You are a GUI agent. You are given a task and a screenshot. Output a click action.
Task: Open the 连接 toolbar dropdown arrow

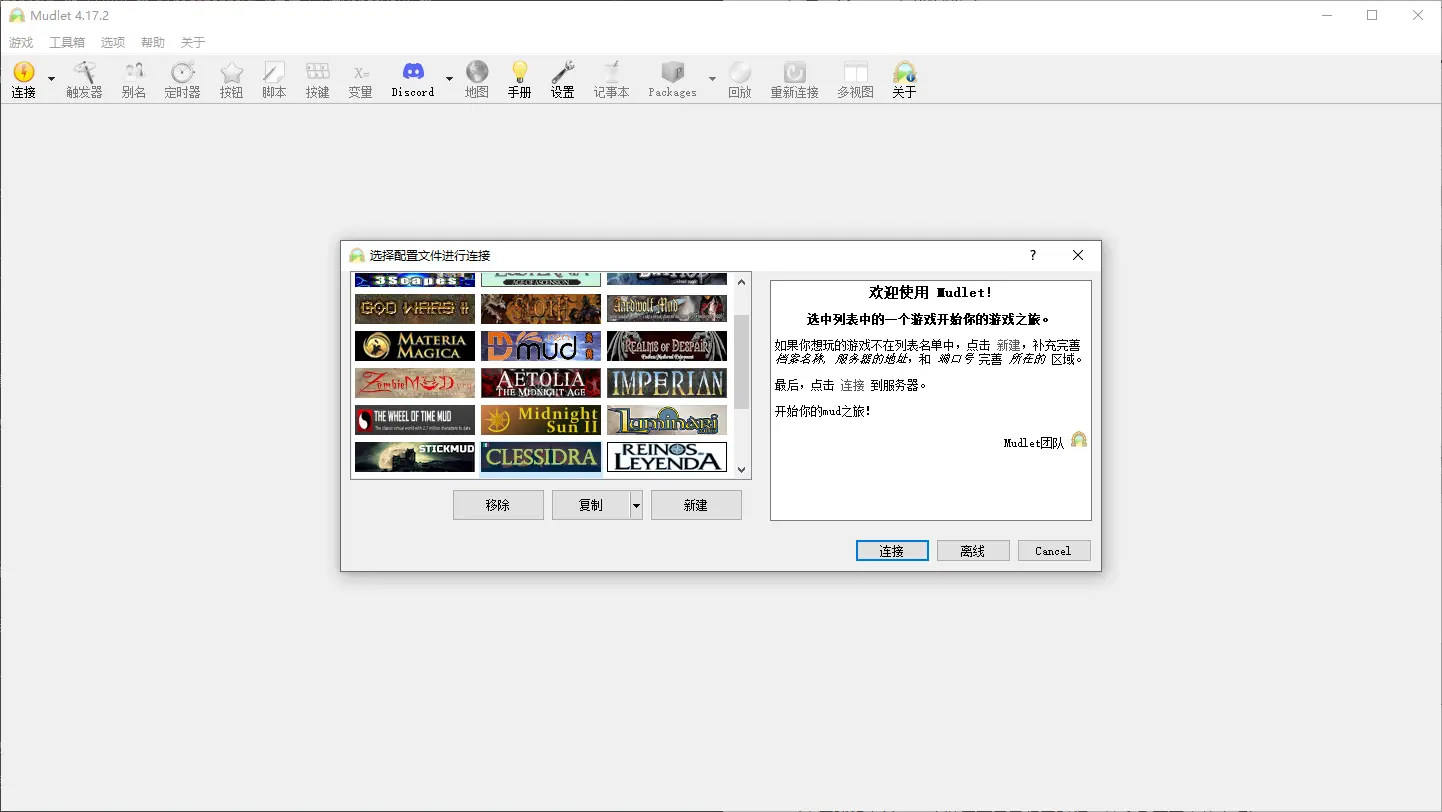pos(51,79)
